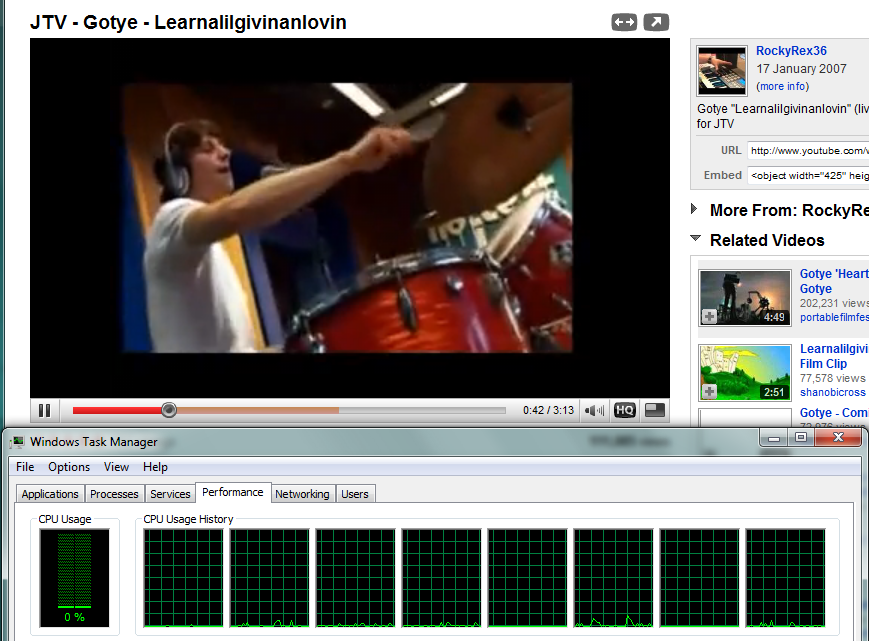Open shanobicross uploader link
Image resolution: width=869 pixels, height=641 pixels.
832,392
